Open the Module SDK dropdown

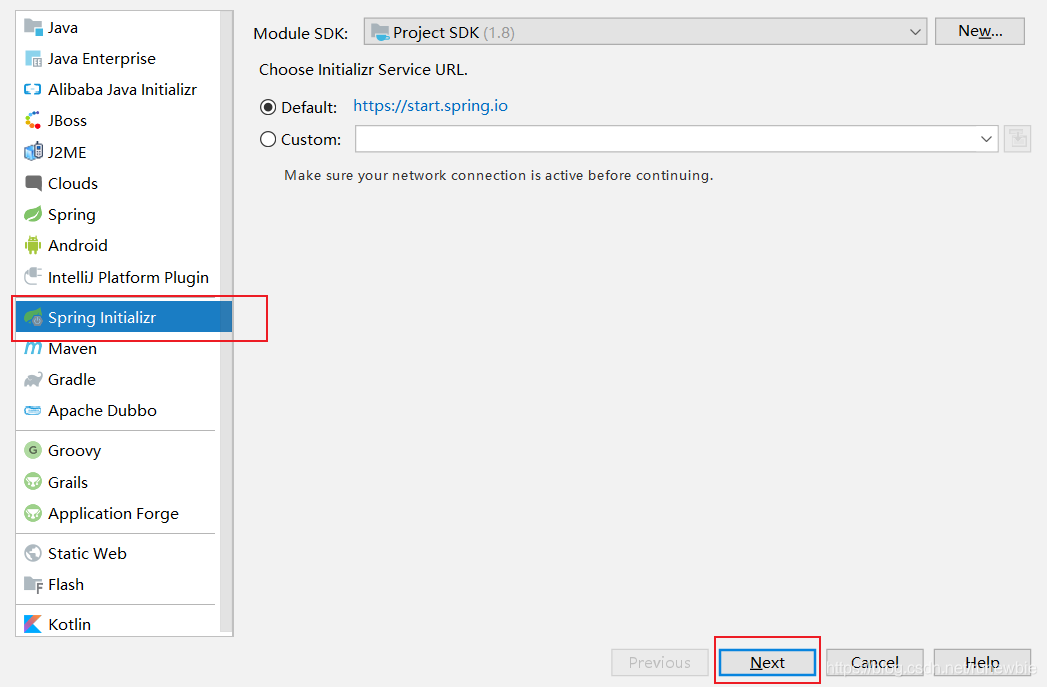click(x=645, y=32)
